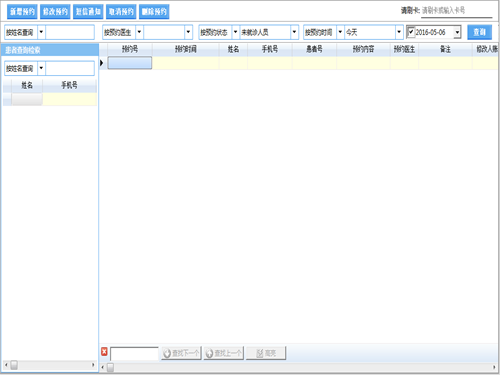
Task: Click the blue 查询 search button
Action: click(x=479, y=32)
